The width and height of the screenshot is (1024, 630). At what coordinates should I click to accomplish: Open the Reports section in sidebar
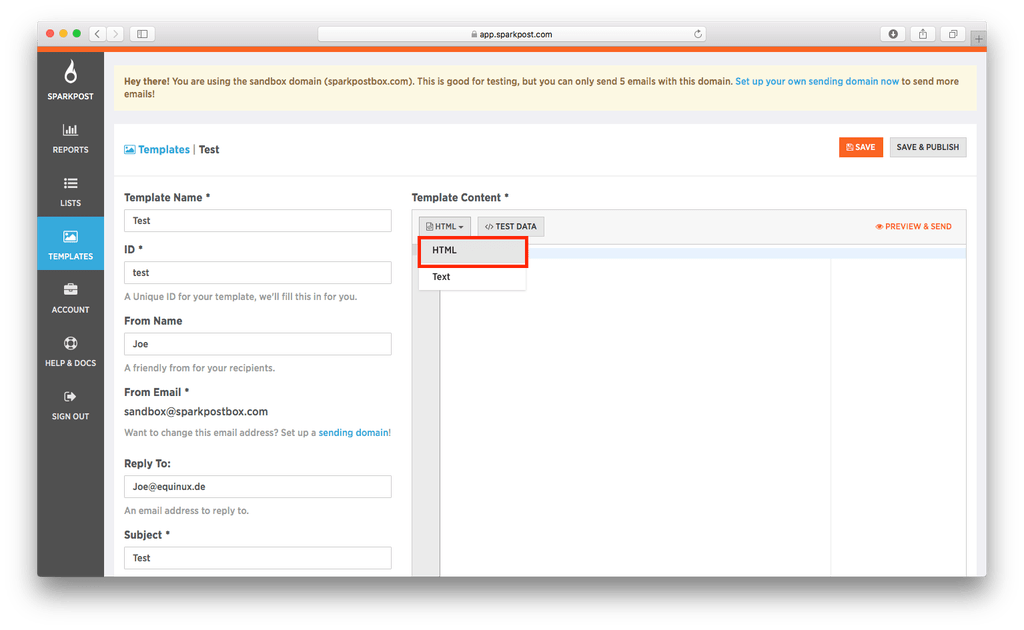tap(70, 138)
